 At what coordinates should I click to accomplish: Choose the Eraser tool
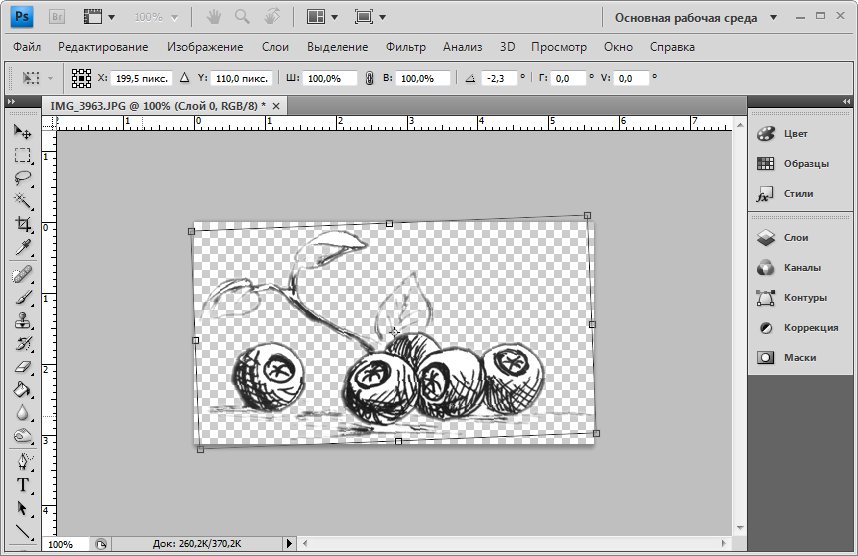[22, 367]
